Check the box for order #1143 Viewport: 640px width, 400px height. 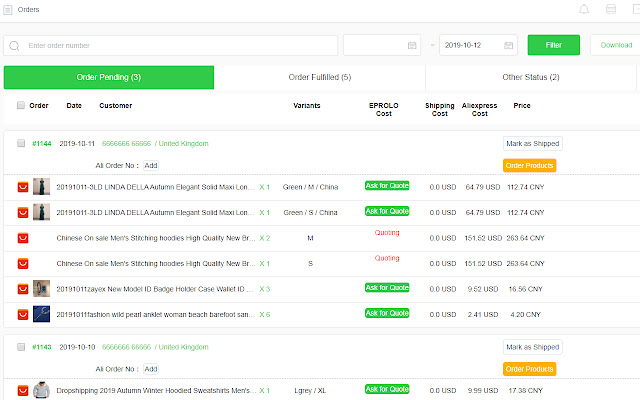point(21,347)
